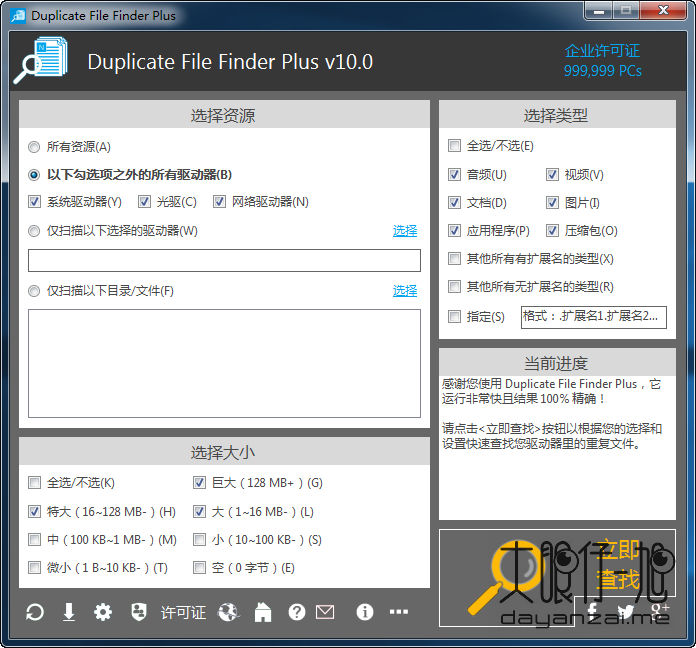This screenshot has height=648, width=696.
Task: Click the directories/files list box
Action: point(224,364)
